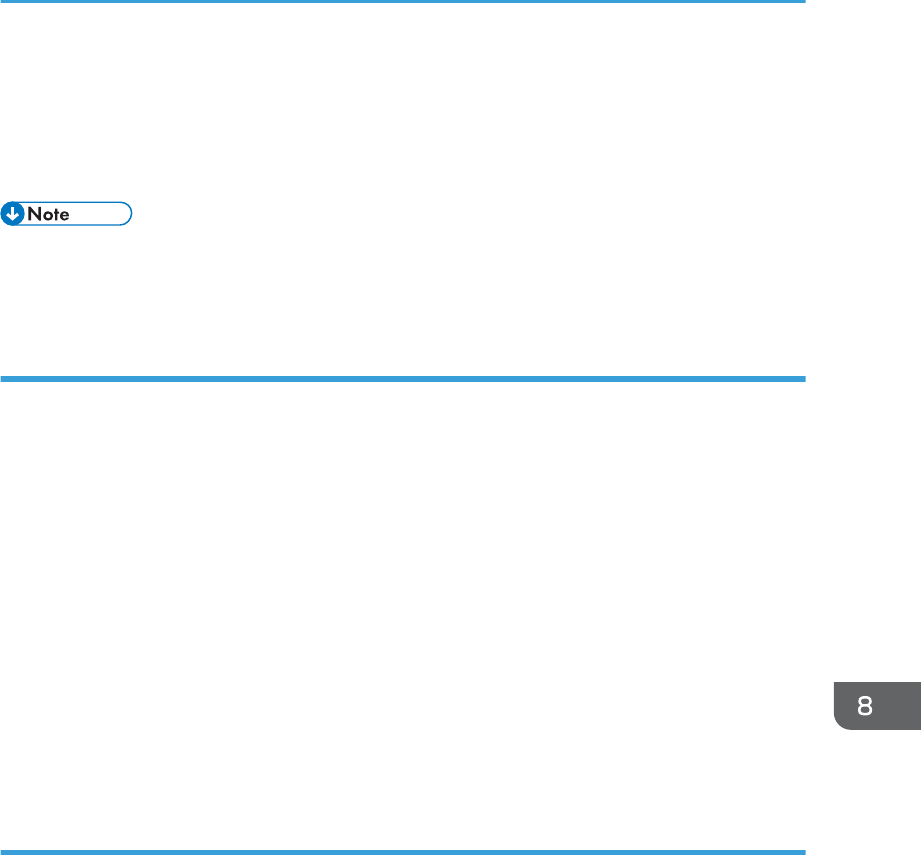Click the blue divider line below the Note
Screen dimensions: 921x855
[x=403, y=379]
